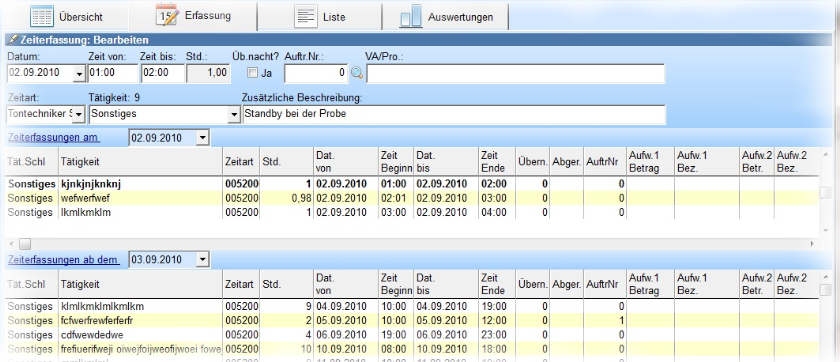Viewport: 840px width, 362px height.
Task: Click AuftrNr value 1 in fcfwerfrewferferfr row
Action: click(605, 321)
